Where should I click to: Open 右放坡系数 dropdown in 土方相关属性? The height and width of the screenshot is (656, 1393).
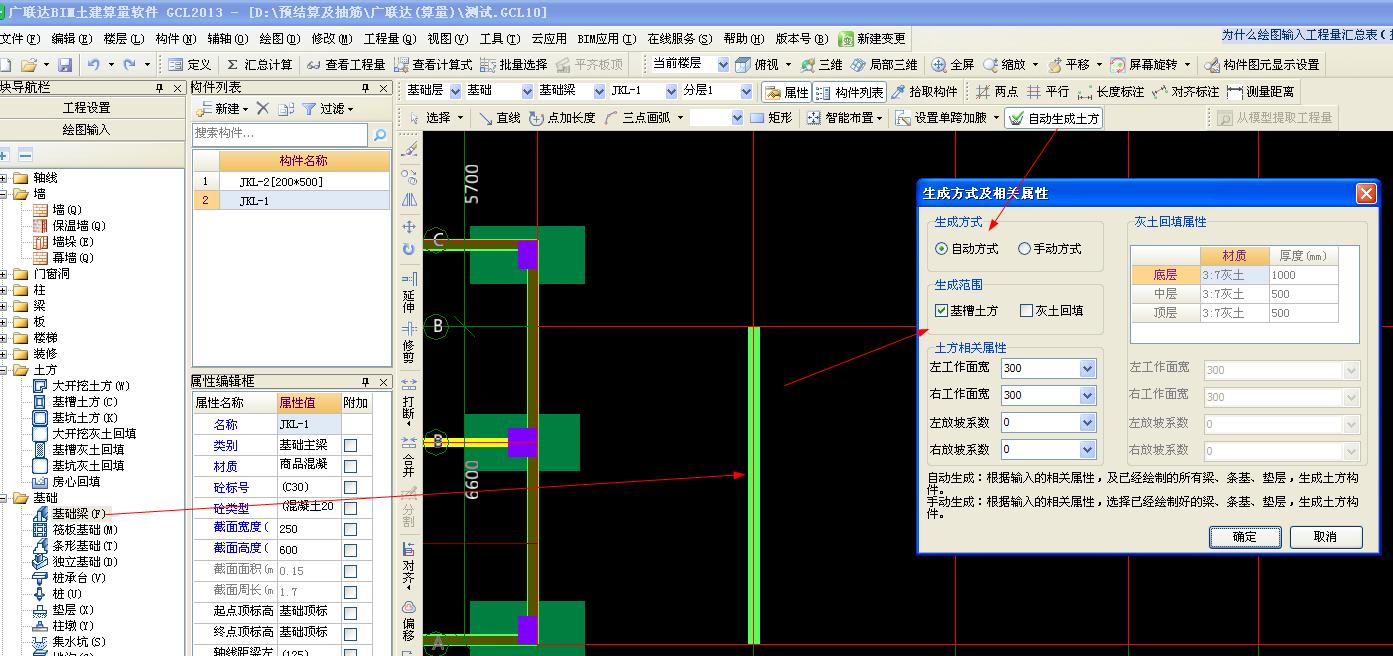point(1088,450)
